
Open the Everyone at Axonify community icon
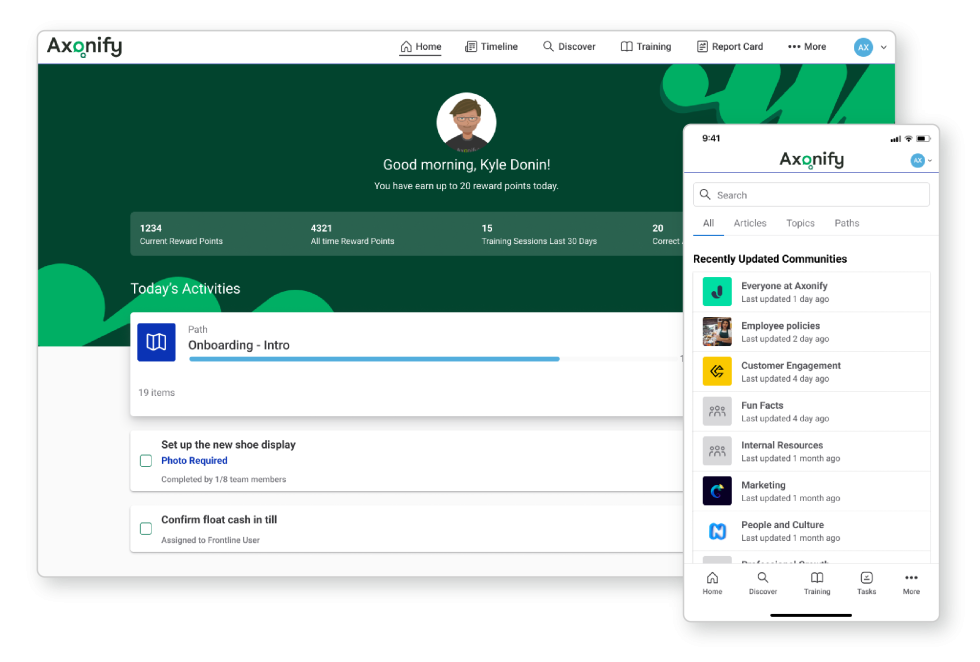pyautogui.click(x=717, y=292)
